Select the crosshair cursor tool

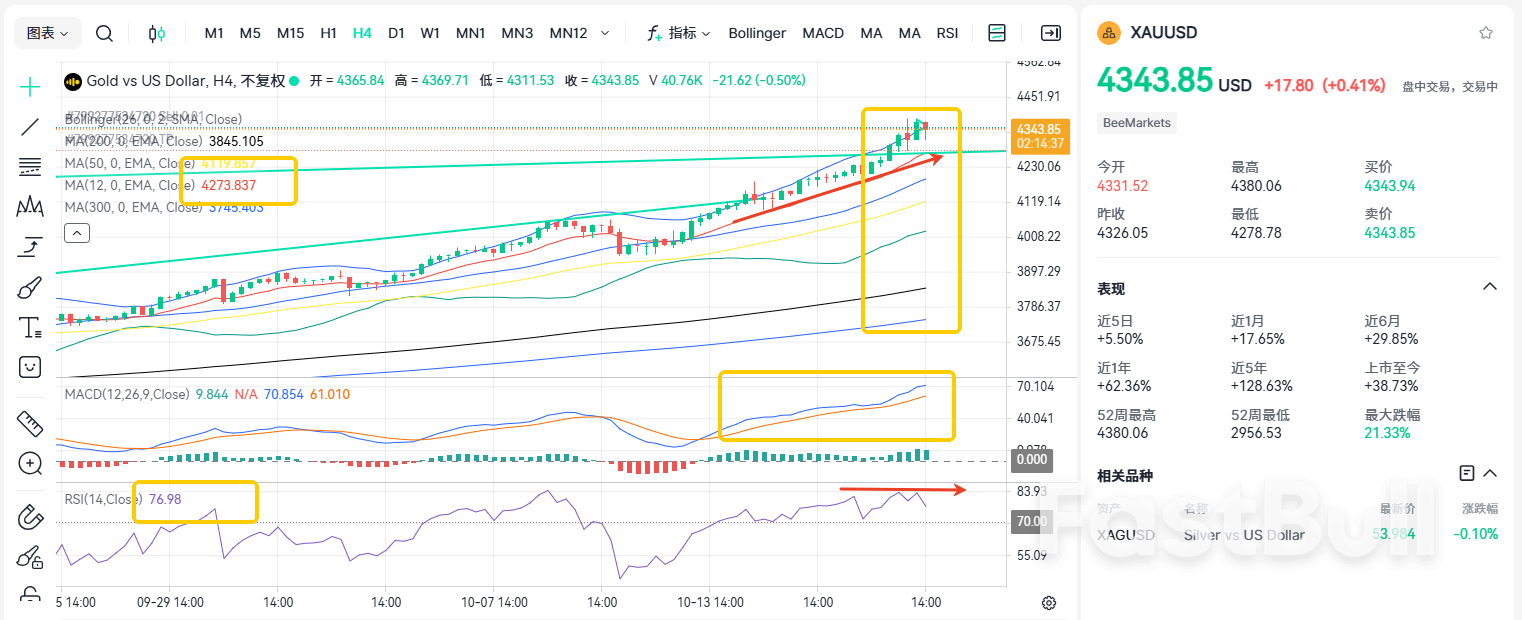coord(30,87)
